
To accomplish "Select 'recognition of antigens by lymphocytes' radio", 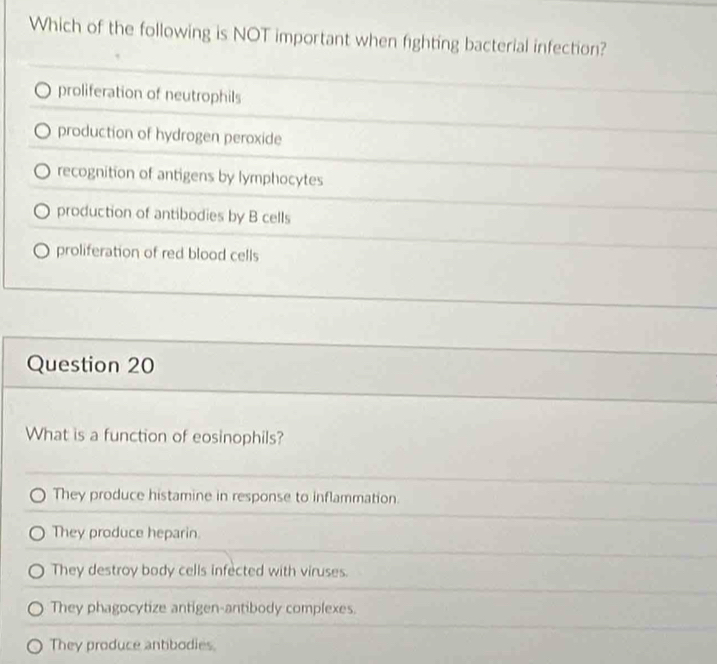I will (42, 172).
